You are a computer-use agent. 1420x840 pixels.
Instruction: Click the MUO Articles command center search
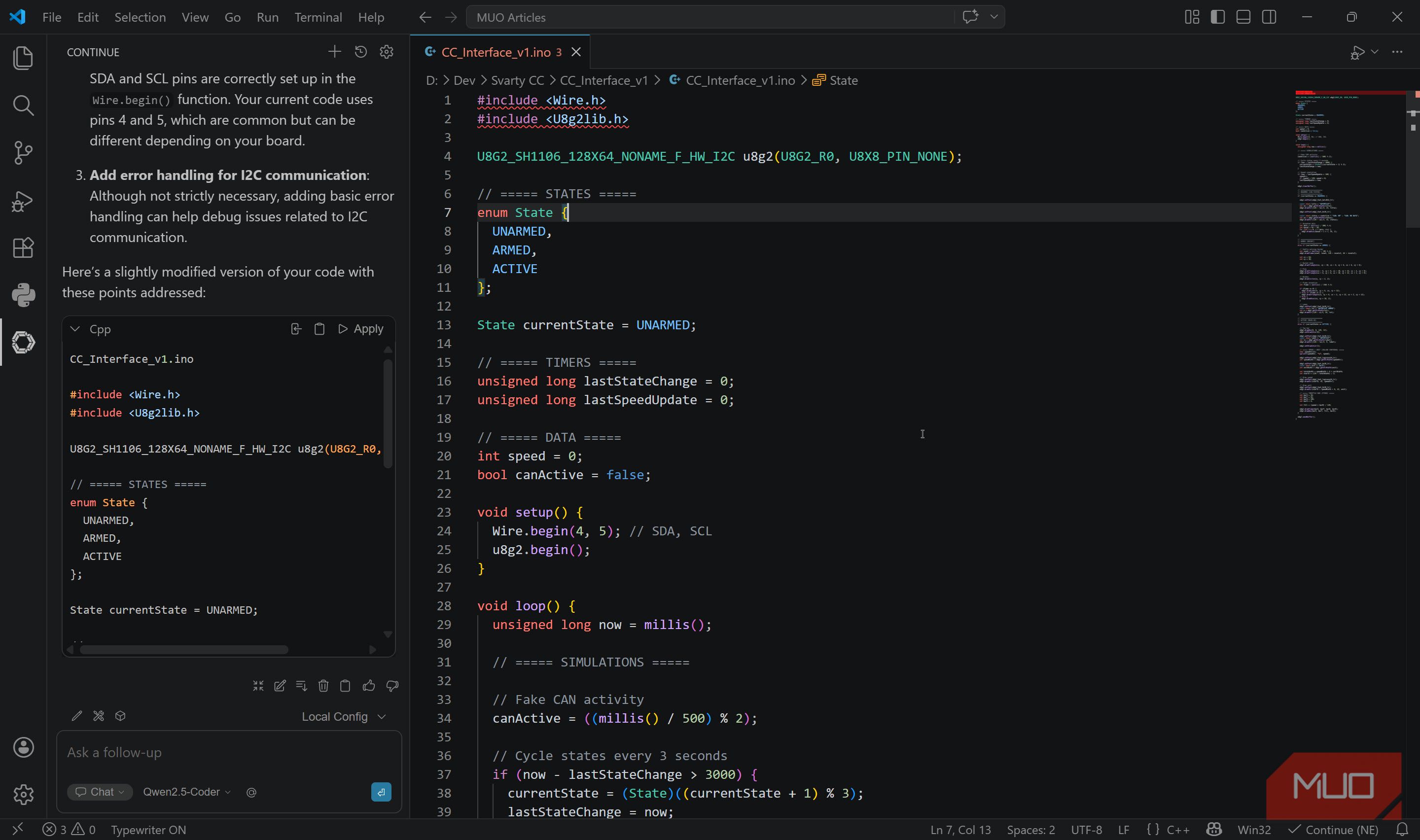pos(710,17)
